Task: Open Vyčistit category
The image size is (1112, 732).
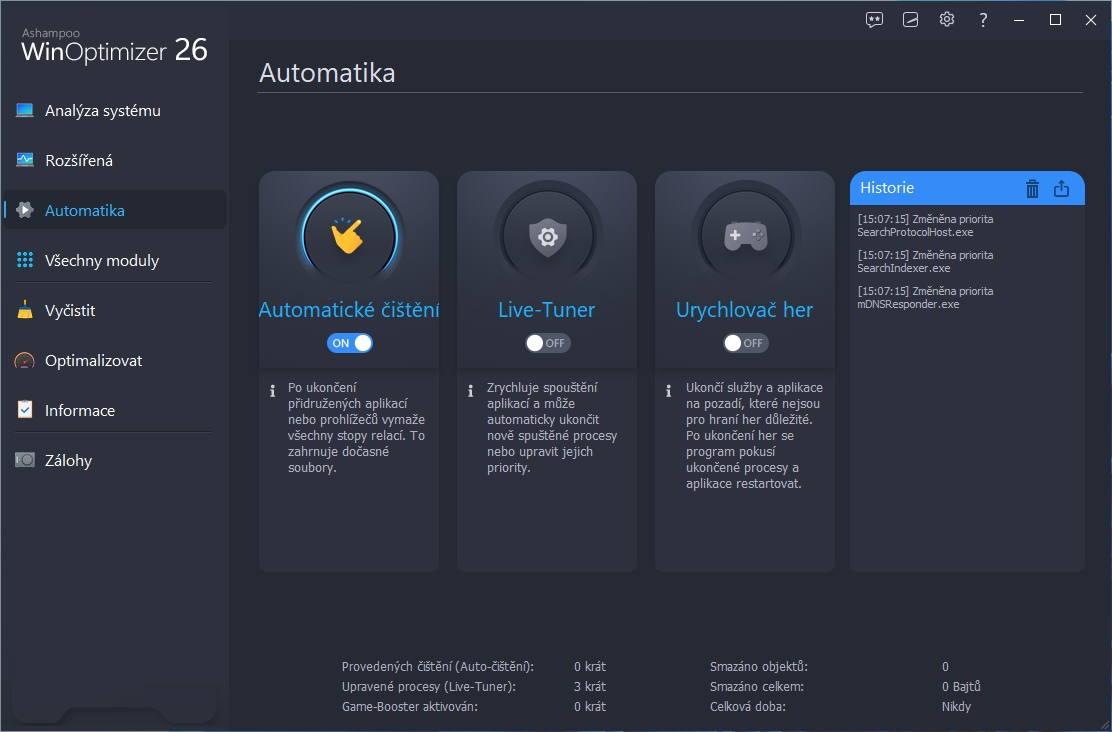Action: pos(115,310)
